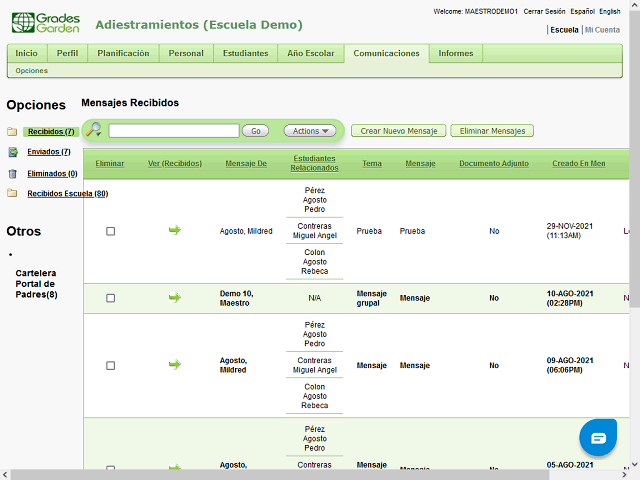This screenshot has width=640, height=480.
Task: Select the Mensaje grupal row checkbox
Action: (110, 298)
